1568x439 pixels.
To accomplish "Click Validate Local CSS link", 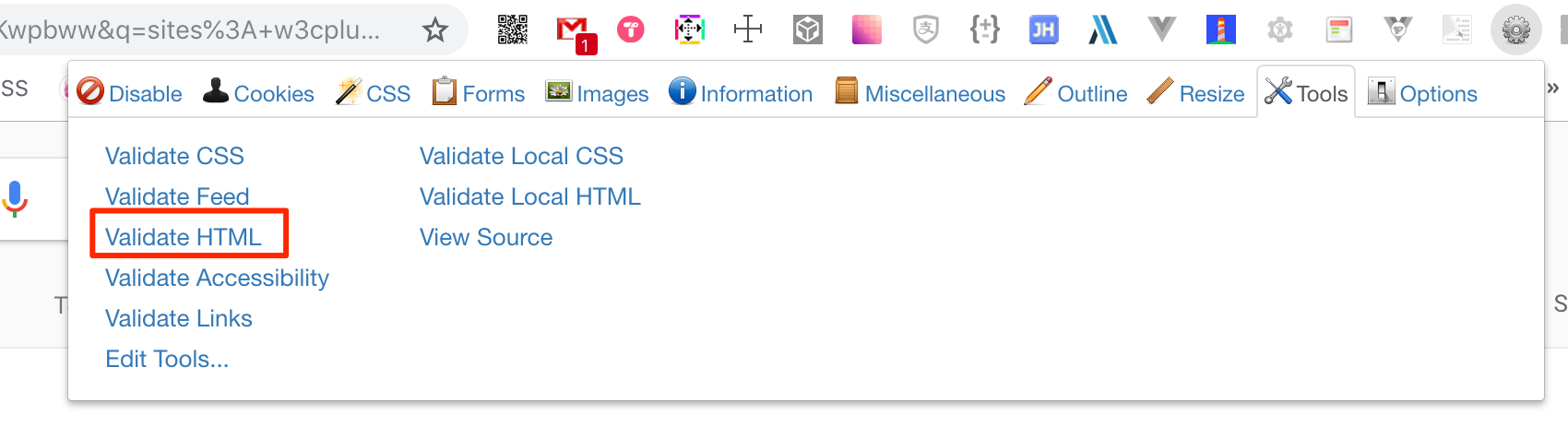I will 521,156.
